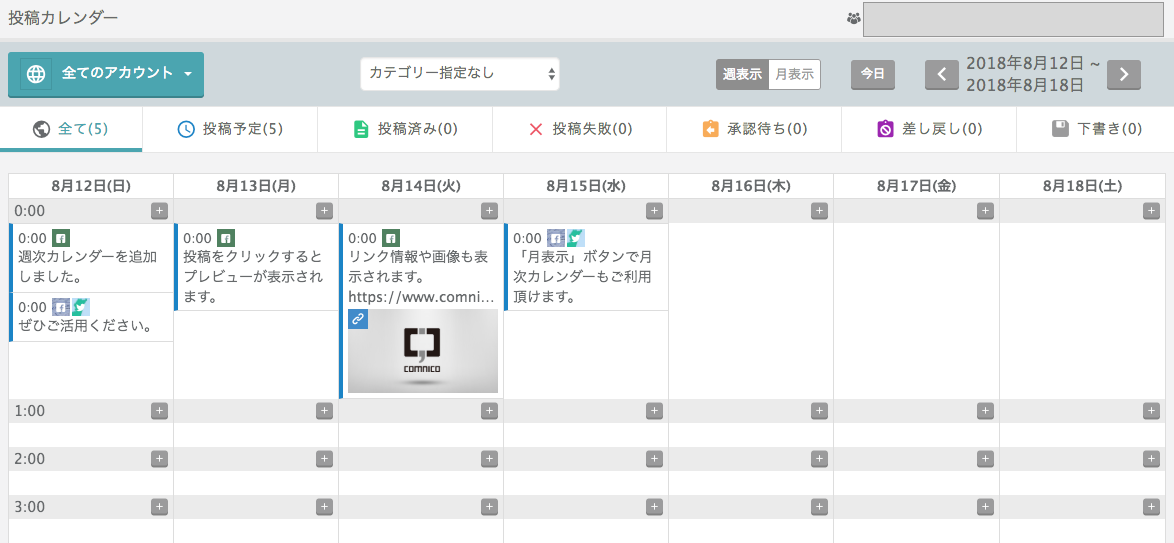Go to the next week
The width and height of the screenshot is (1174, 543).
coord(1124,74)
